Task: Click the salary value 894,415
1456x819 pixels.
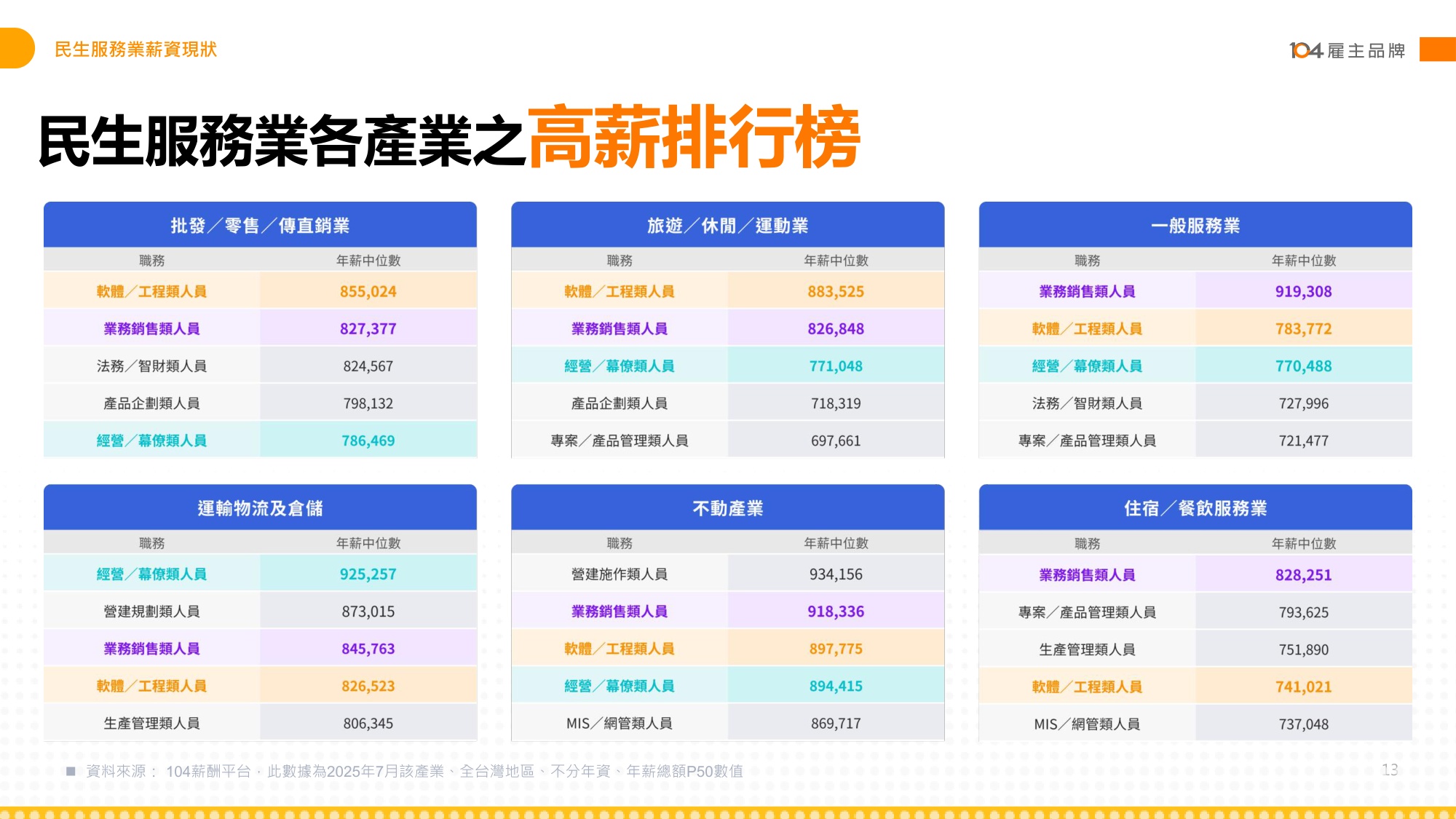Action: pos(836,686)
